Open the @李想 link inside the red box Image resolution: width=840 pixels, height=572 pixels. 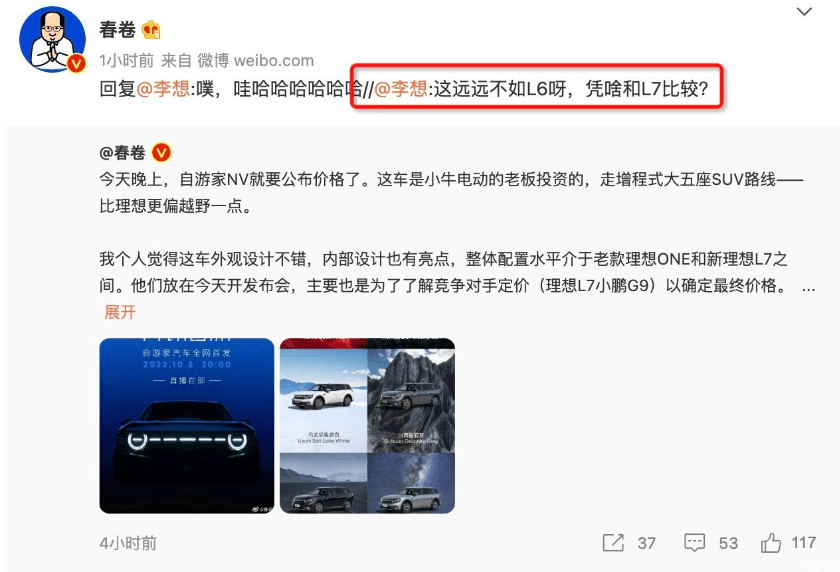point(400,88)
